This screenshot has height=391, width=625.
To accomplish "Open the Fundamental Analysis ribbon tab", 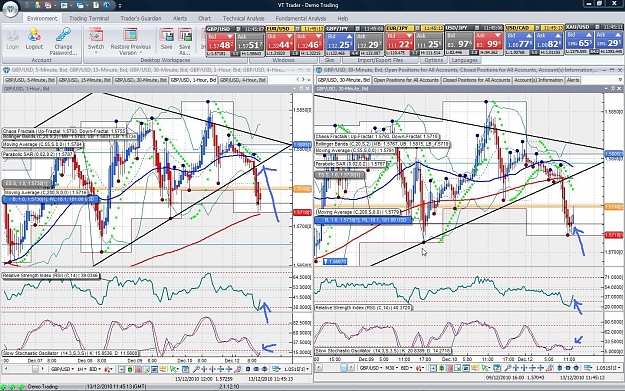I will click(301, 18).
